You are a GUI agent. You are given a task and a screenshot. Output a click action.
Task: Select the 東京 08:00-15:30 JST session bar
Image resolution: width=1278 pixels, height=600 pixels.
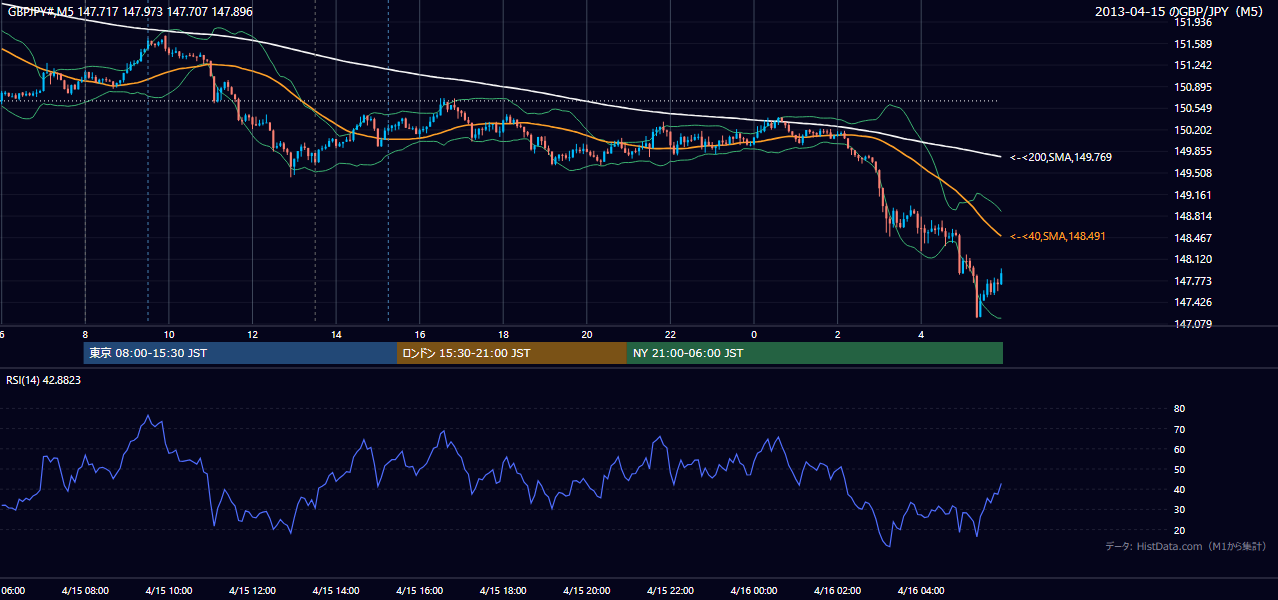[x=241, y=353]
